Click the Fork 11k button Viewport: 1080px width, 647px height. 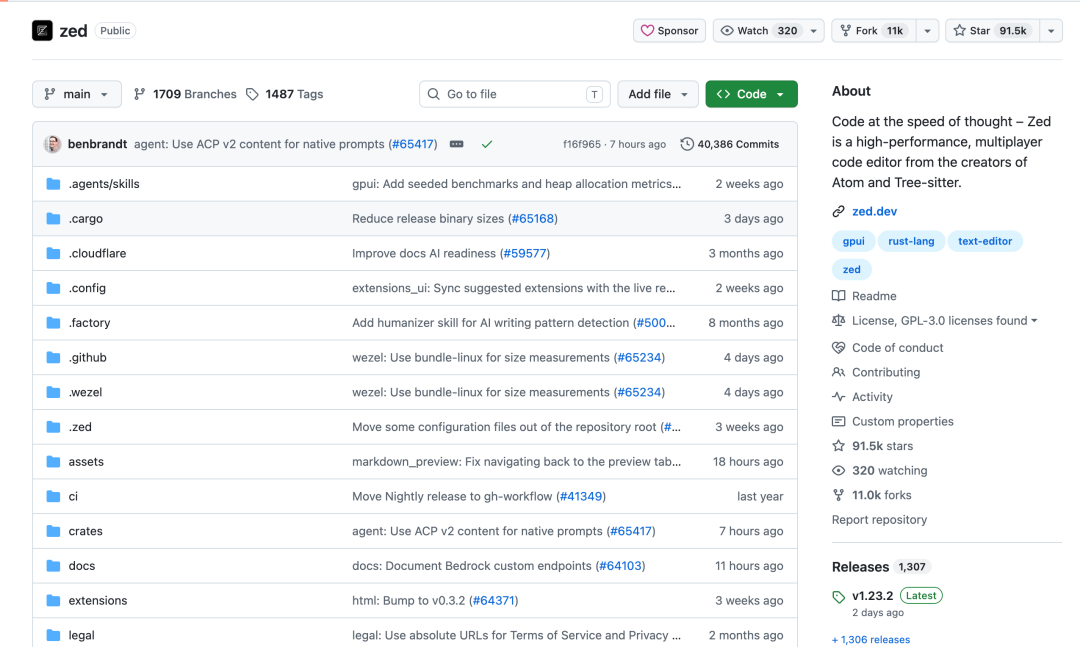[x=874, y=30]
